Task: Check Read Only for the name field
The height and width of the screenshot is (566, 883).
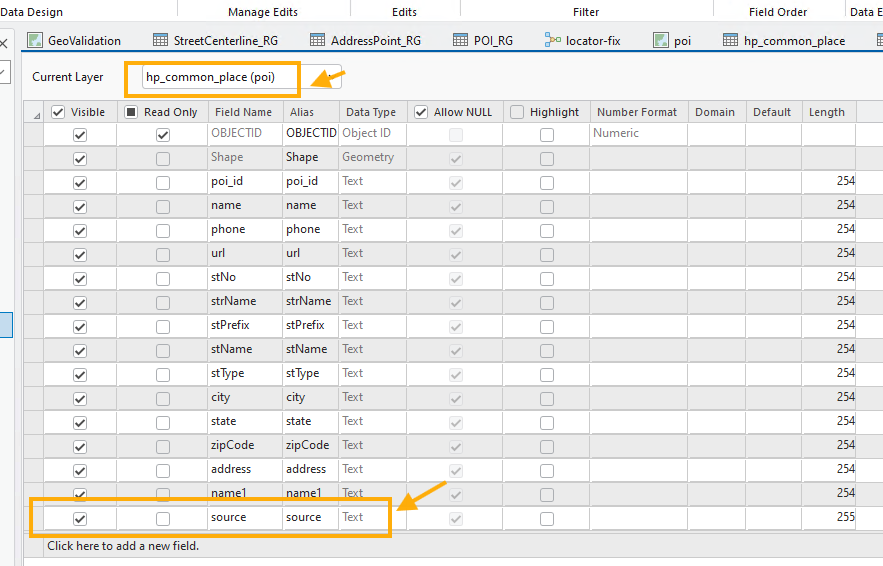Action: coord(163,206)
